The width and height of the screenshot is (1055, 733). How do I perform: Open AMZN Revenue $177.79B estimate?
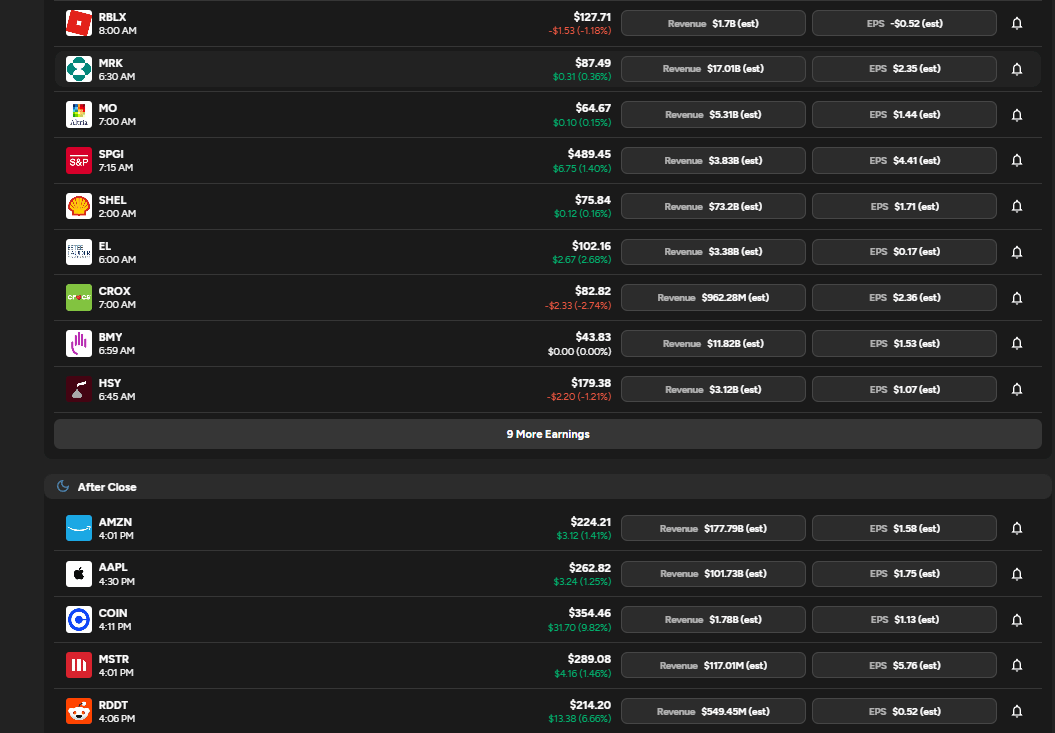pyautogui.click(x=713, y=528)
